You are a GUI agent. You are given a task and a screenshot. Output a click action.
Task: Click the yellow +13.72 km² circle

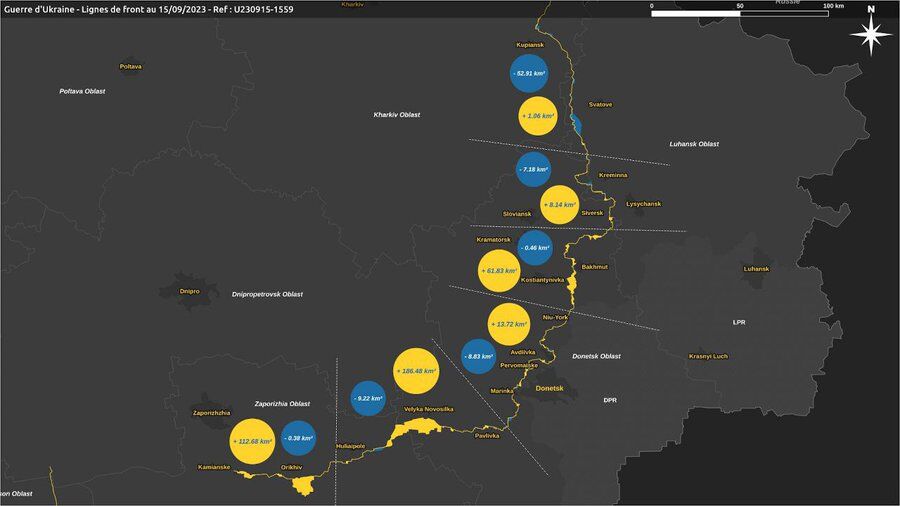509,324
